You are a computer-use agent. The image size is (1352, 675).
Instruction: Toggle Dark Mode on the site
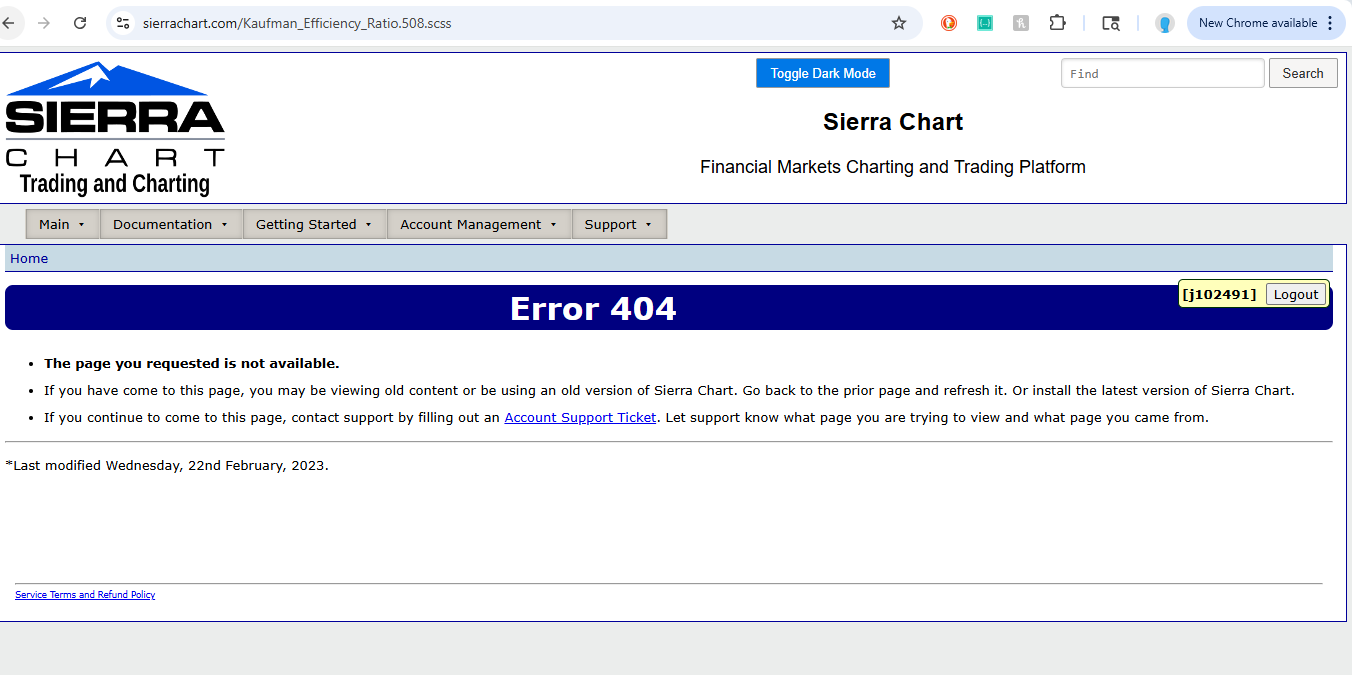point(823,73)
